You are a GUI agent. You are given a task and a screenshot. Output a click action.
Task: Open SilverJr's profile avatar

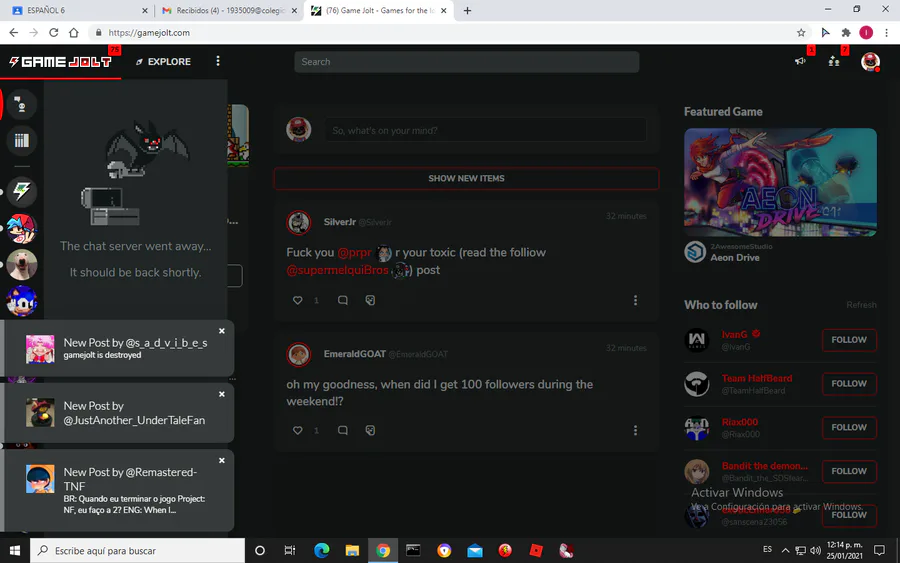coord(298,223)
